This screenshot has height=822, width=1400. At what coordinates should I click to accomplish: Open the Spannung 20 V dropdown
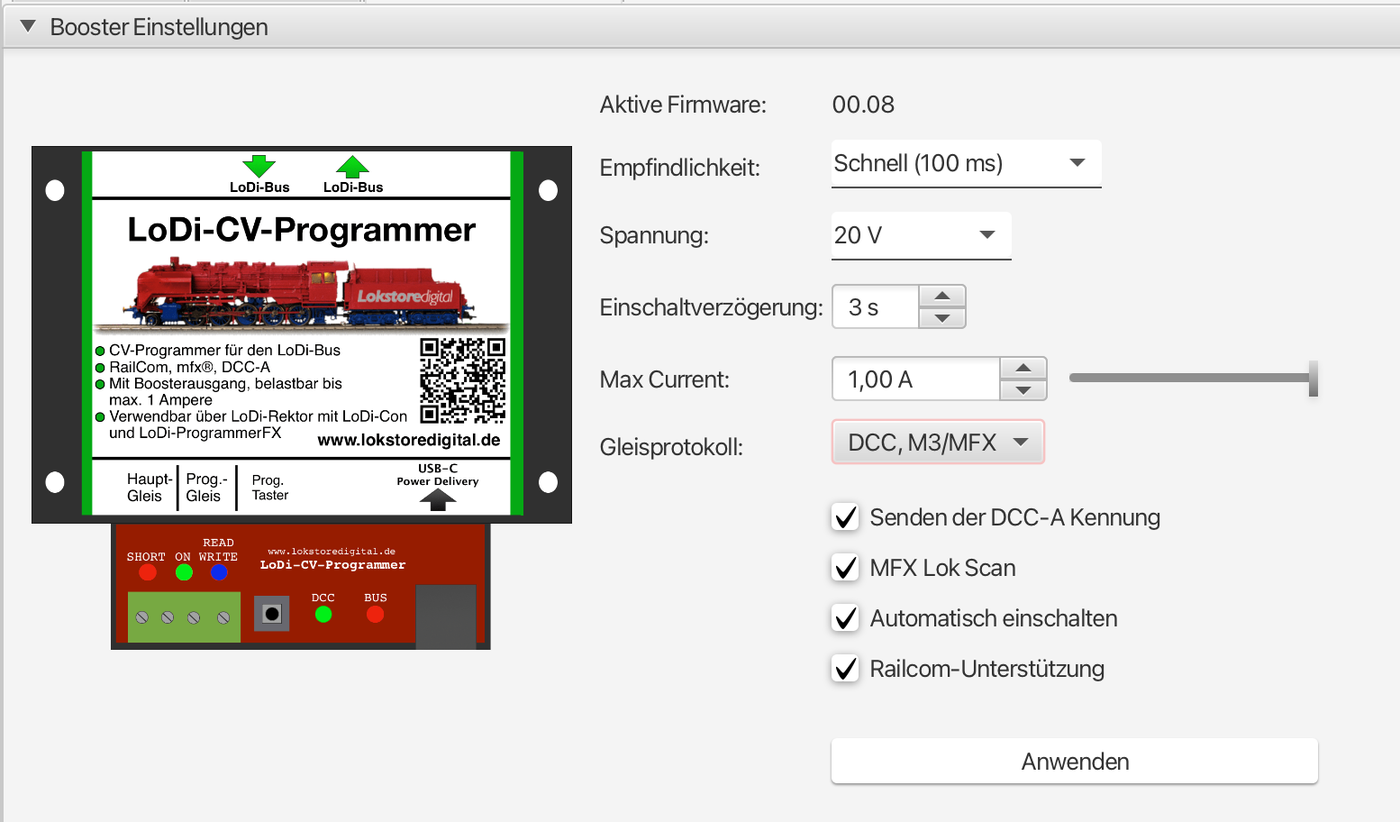pyautogui.click(x=921, y=235)
